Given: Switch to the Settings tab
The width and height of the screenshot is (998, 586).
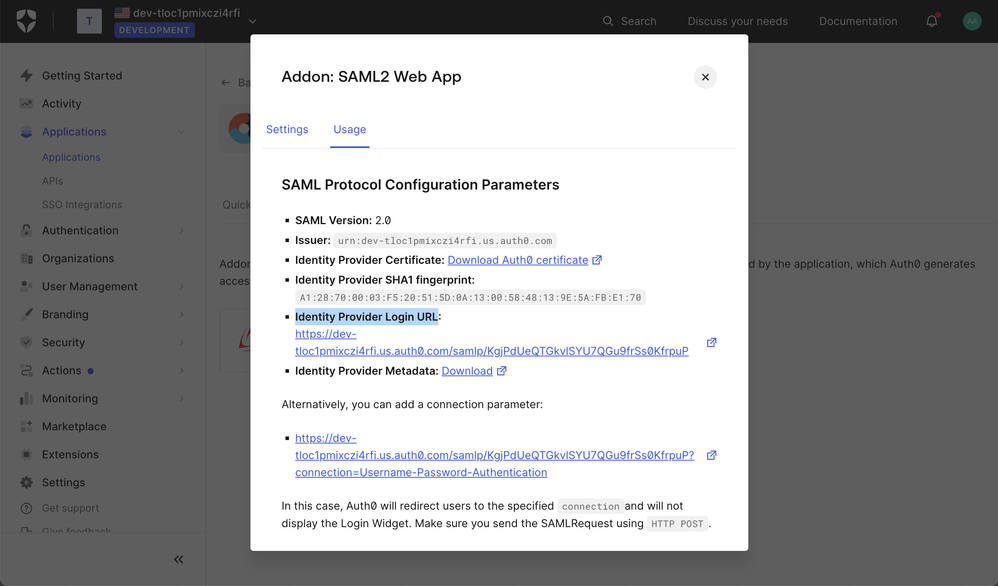Looking at the screenshot, I should [x=287, y=130].
